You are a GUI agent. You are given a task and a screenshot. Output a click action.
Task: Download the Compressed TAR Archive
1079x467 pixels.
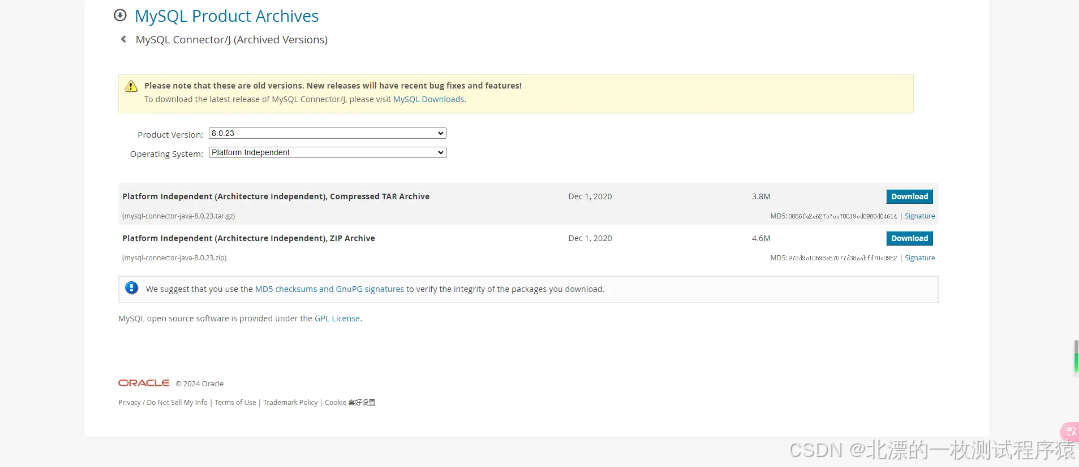(909, 197)
